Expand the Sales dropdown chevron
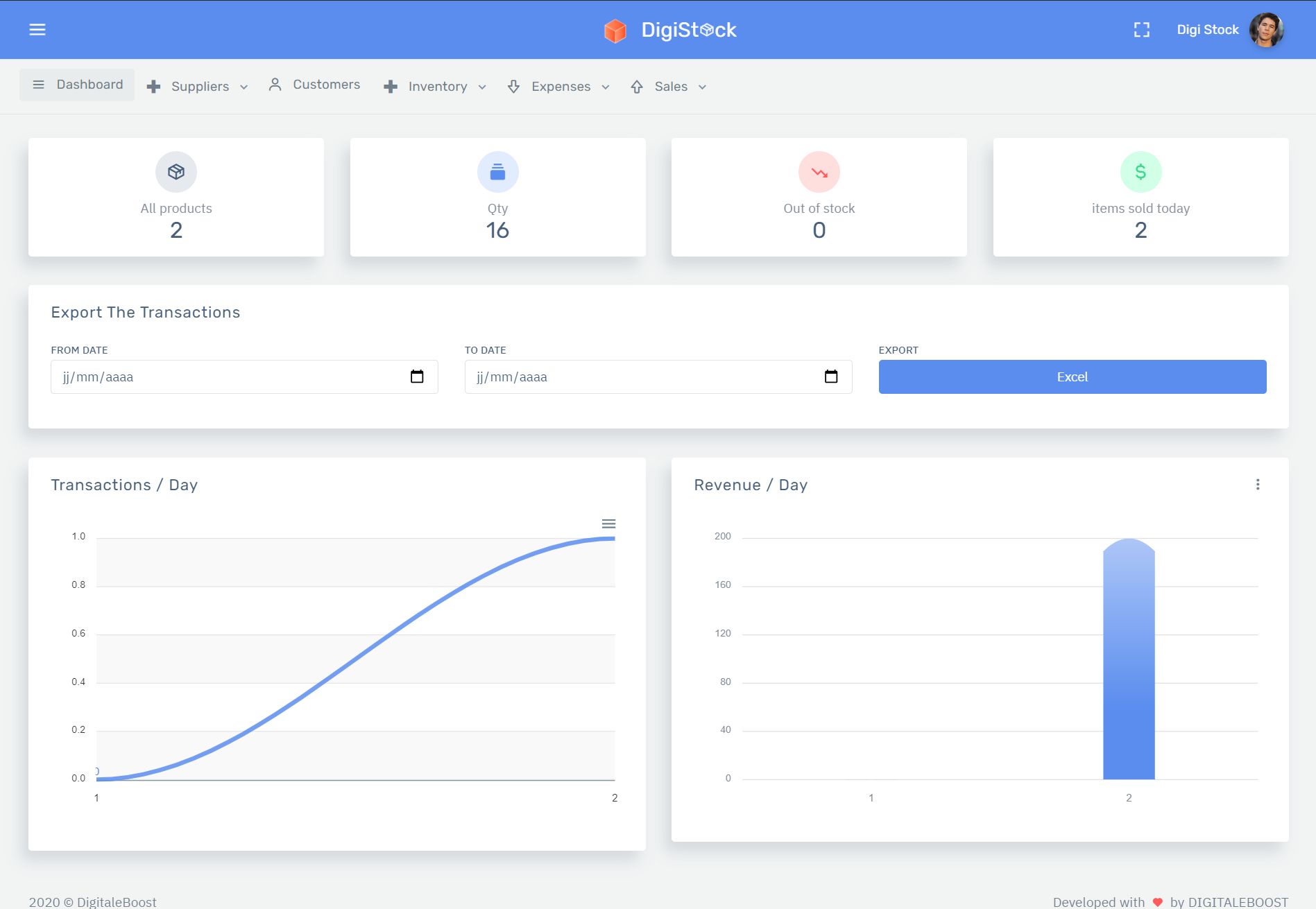 (702, 87)
